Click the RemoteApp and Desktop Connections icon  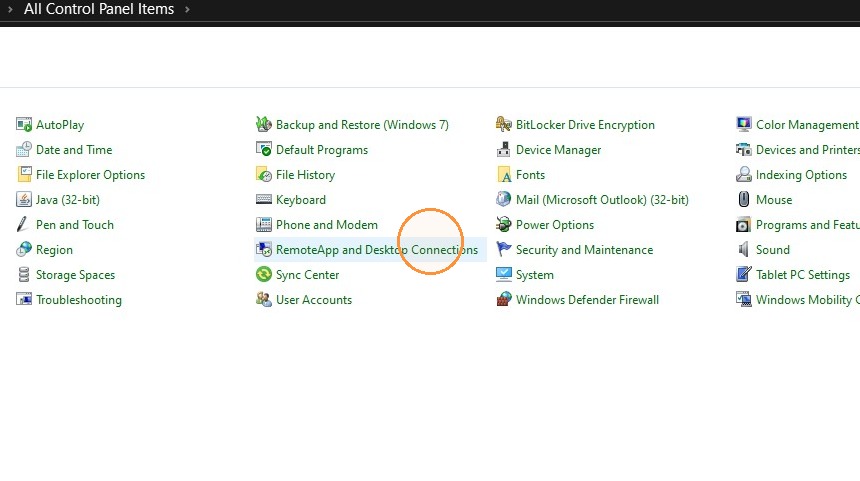(264, 250)
